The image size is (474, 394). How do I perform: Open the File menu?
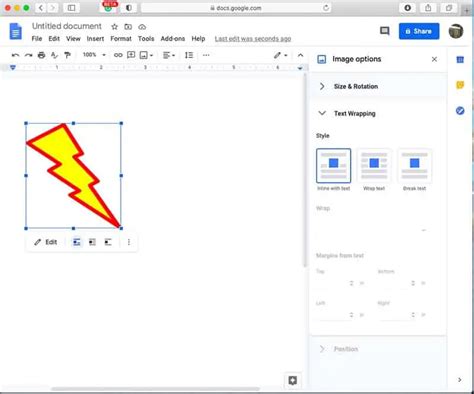click(37, 39)
